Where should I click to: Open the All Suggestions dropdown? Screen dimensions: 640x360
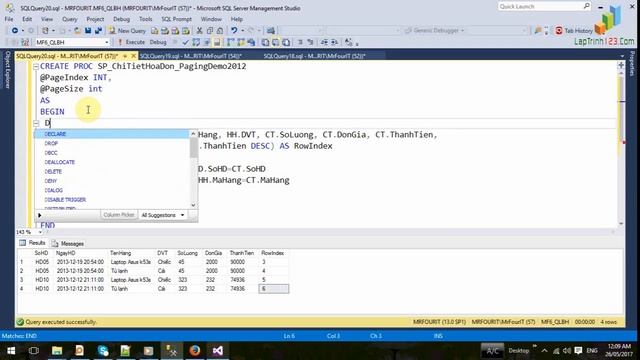click(x=162, y=215)
